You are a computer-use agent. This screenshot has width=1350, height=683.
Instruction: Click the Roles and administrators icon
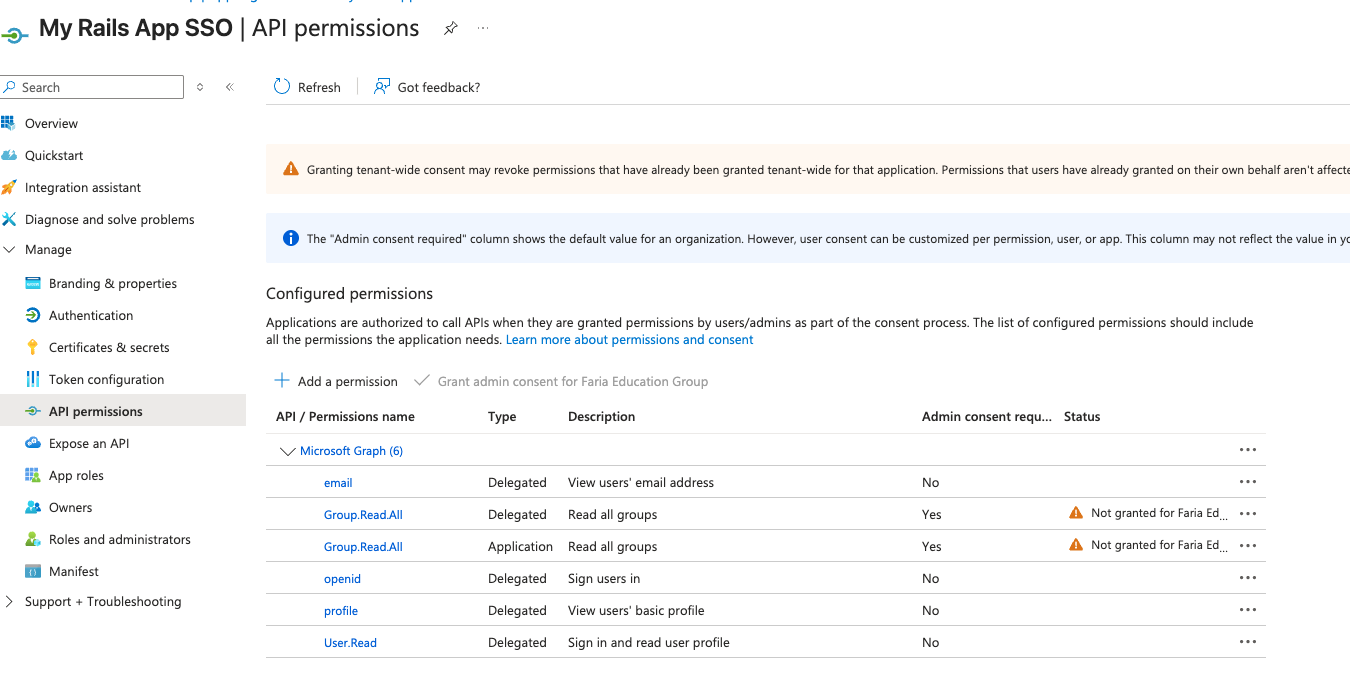coord(32,539)
